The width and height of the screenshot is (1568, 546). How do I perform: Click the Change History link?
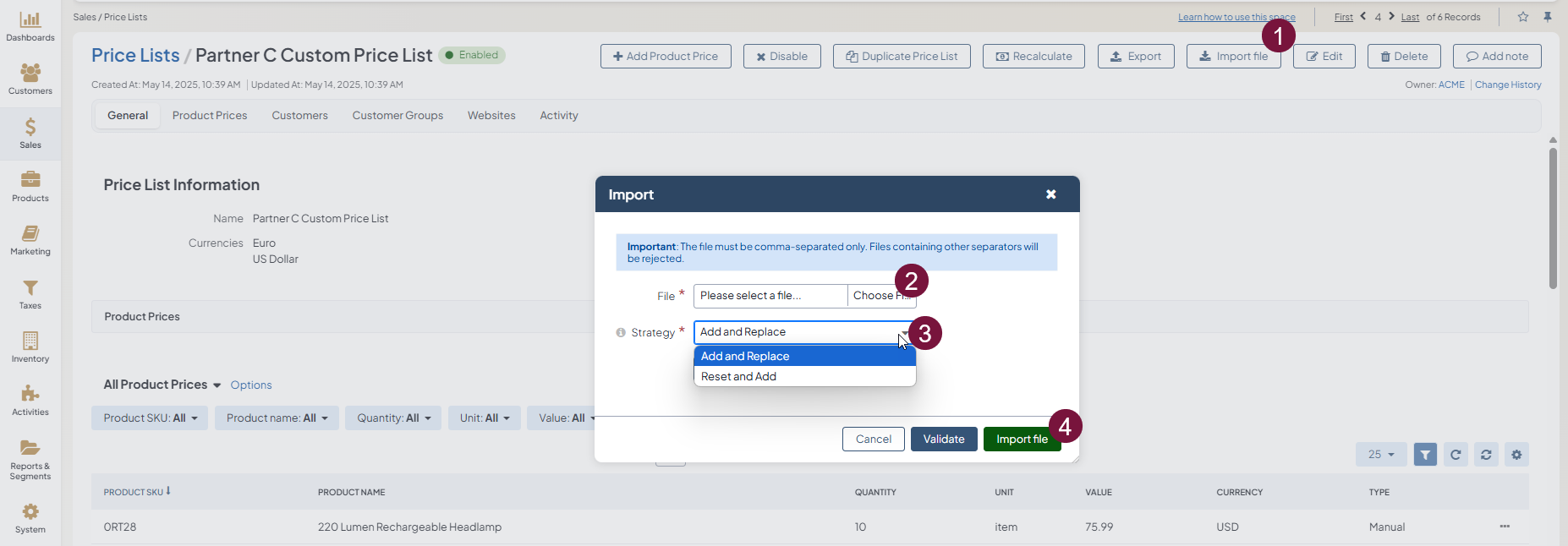click(x=1507, y=85)
